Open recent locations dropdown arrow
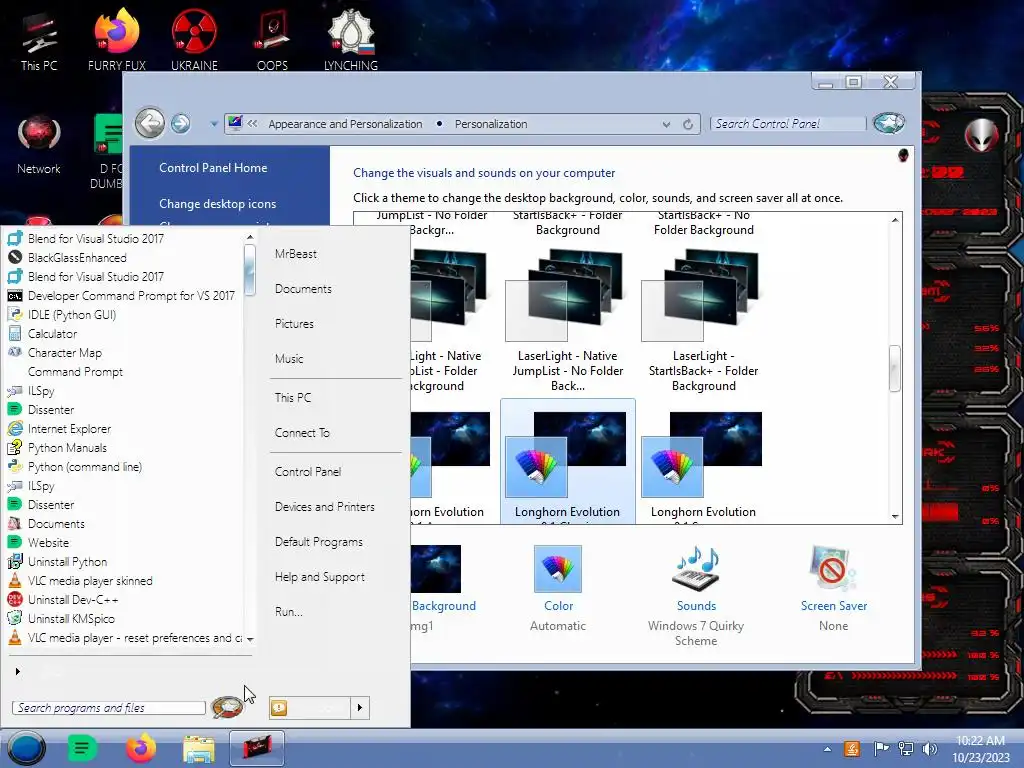Image resolution: width=1024 pixels, height=768 pixels. click(214, 123)
